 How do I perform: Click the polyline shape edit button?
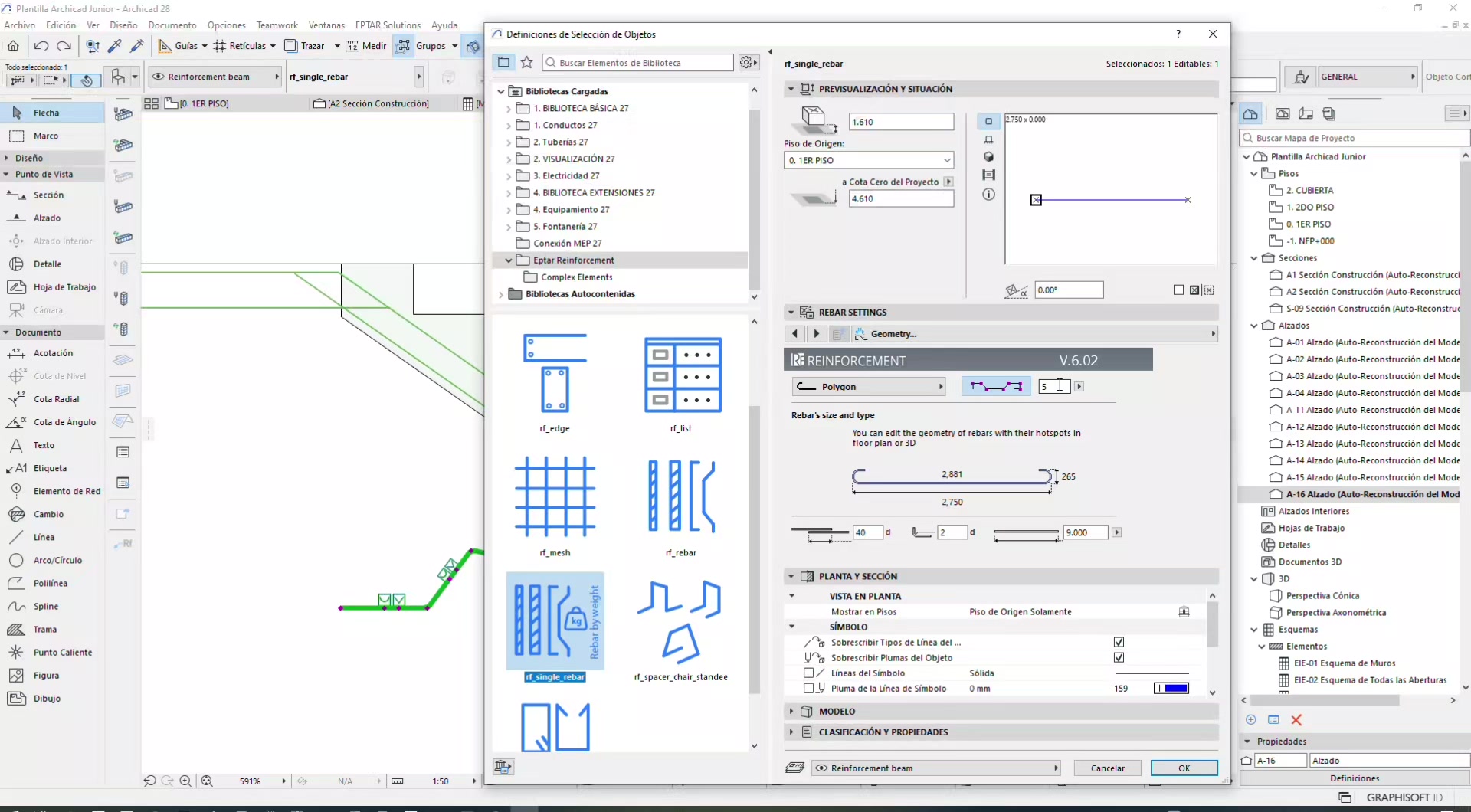tap(996, 387)
